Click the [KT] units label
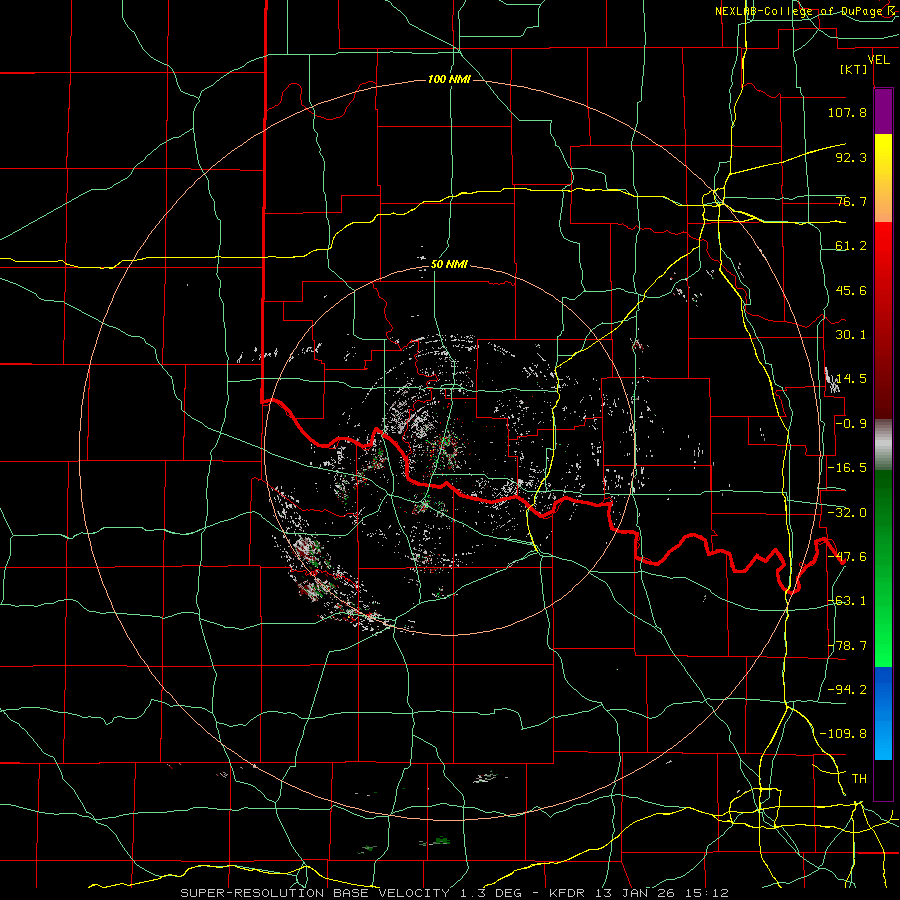This screenshot has height=900, width=900. 854,69
